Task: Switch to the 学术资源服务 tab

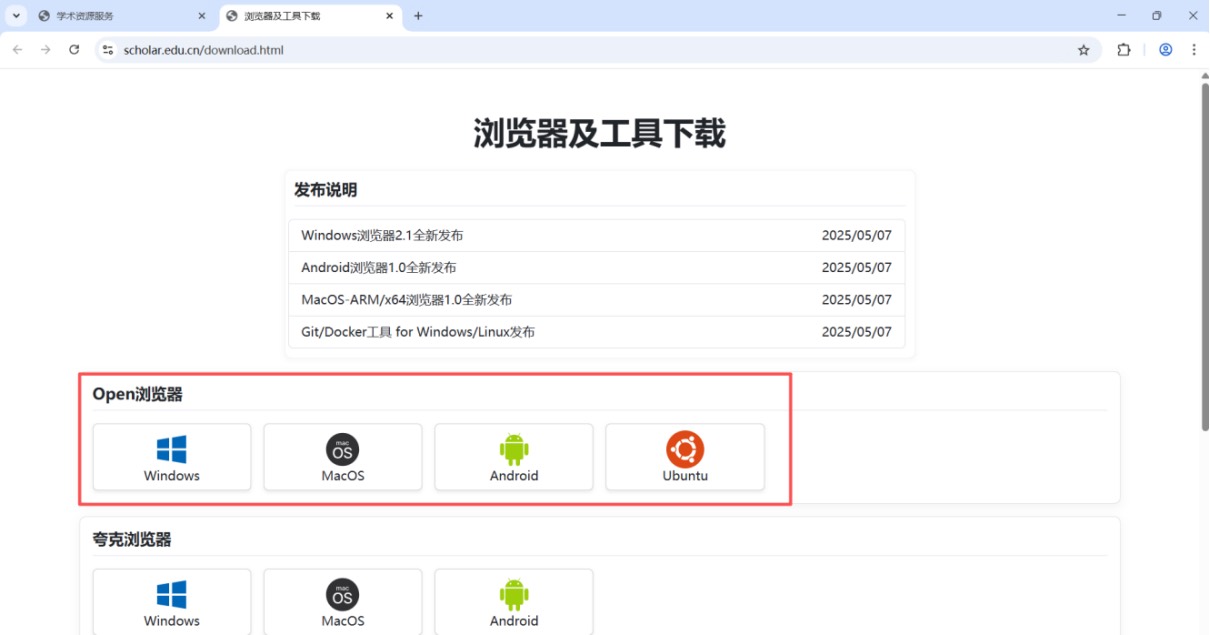Action: pos(122,16)
